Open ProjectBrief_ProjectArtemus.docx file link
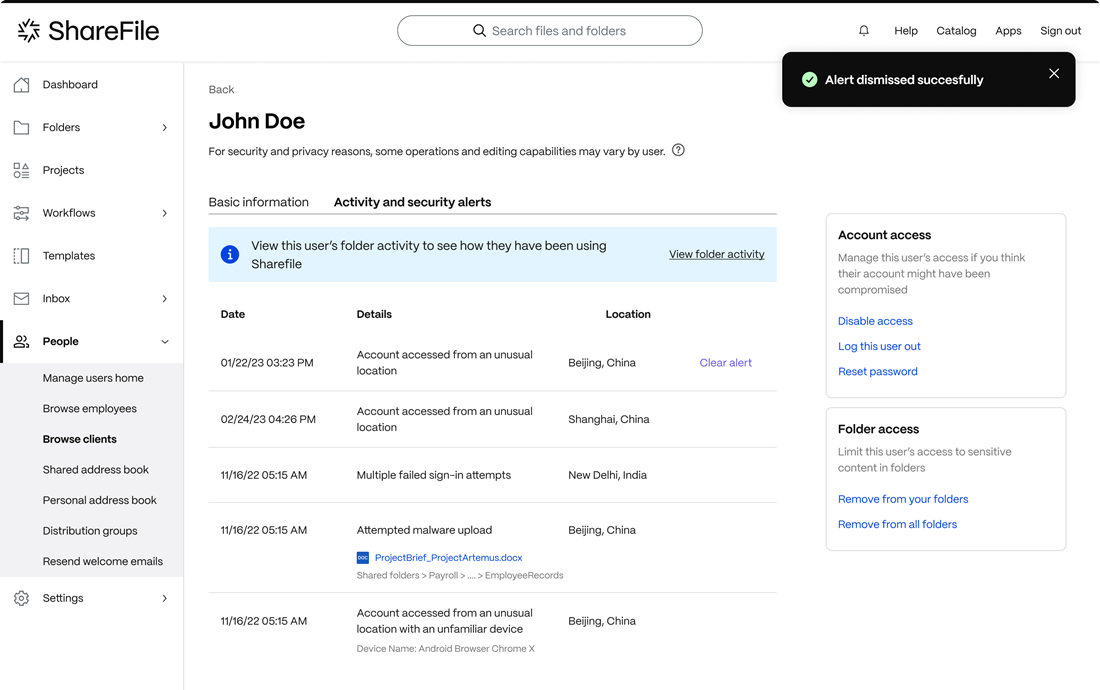 [448, 558]
